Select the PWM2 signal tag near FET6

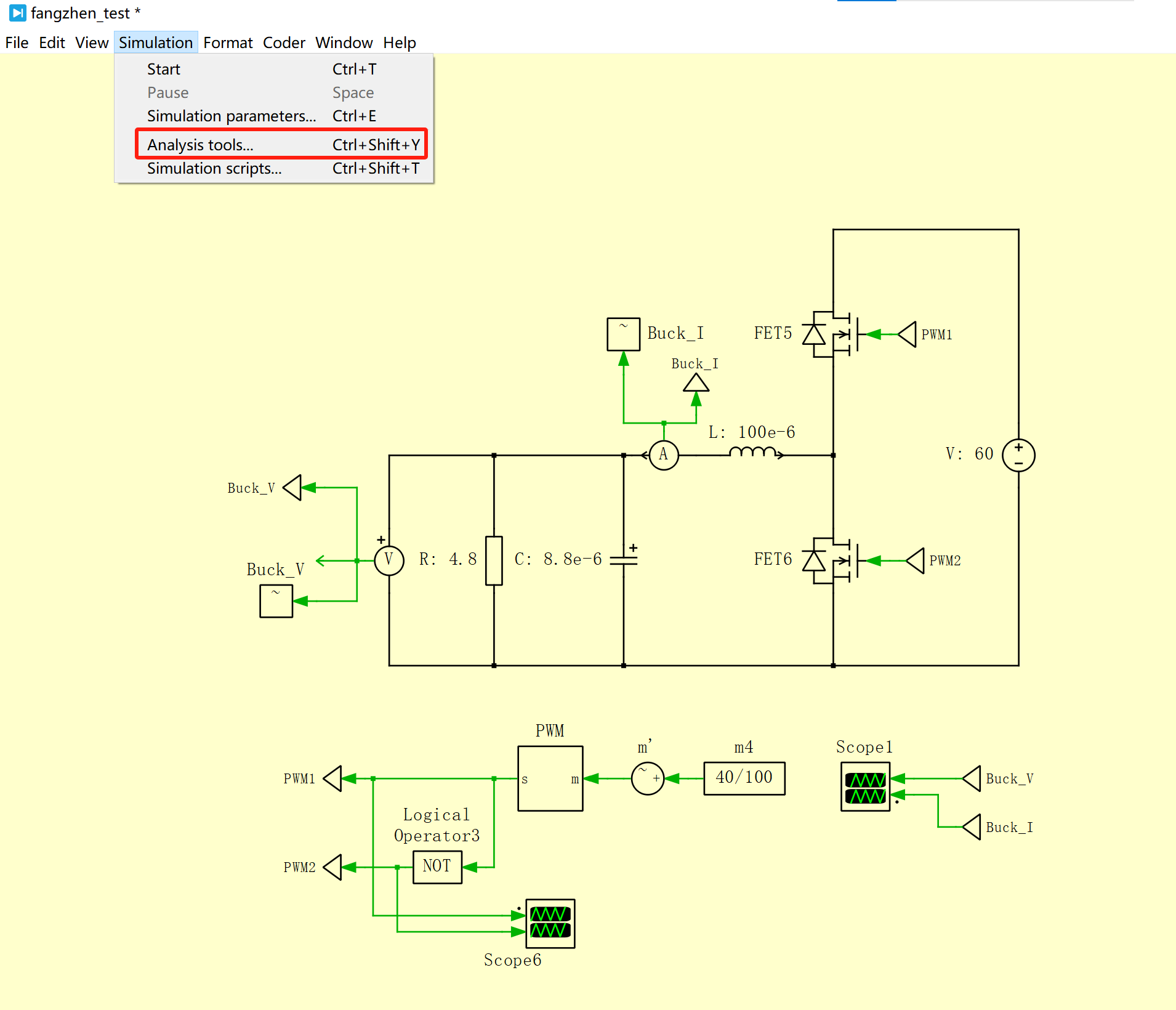(916, 560)
